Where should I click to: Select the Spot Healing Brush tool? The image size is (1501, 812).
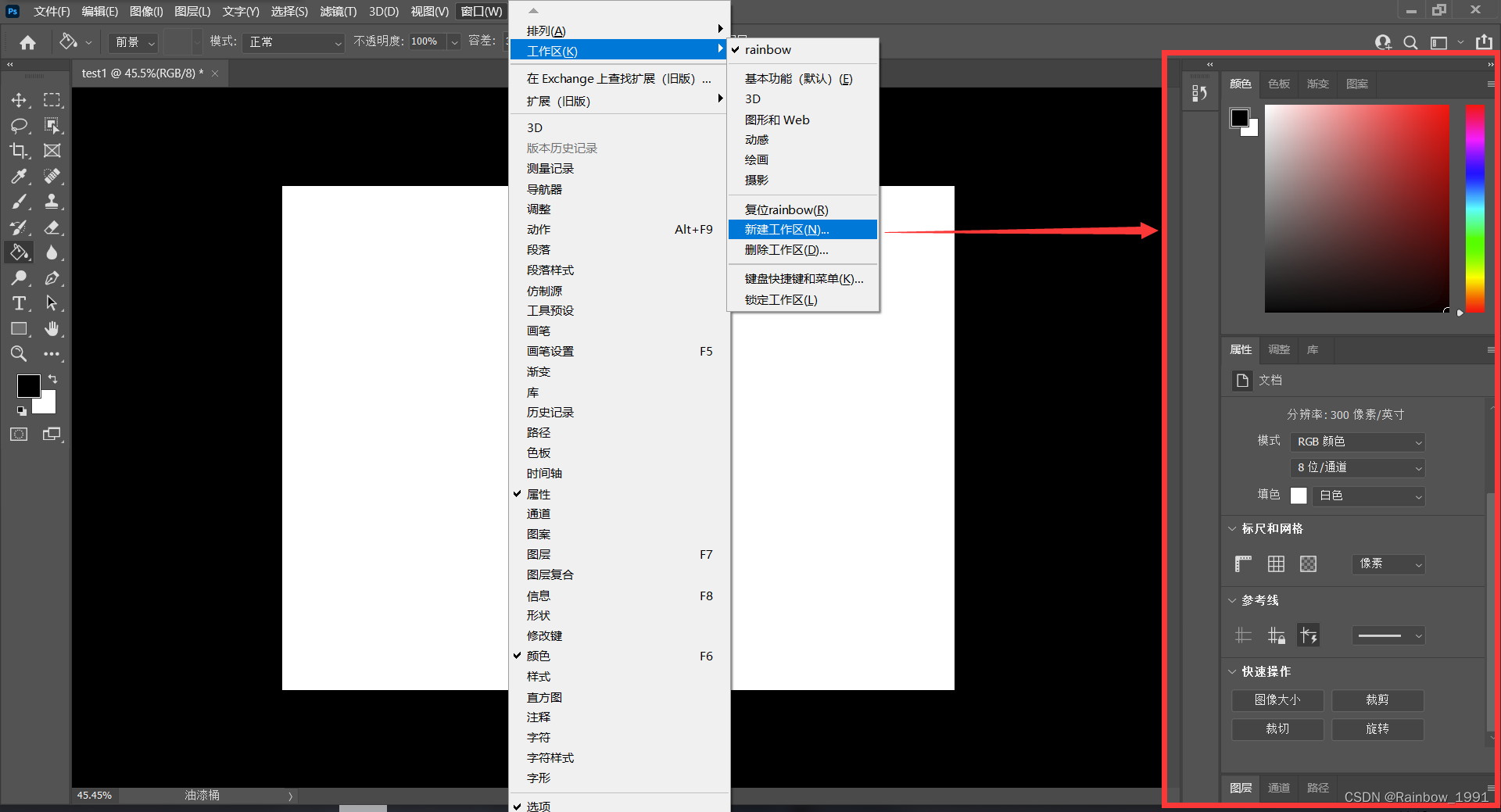coord(52,177)
